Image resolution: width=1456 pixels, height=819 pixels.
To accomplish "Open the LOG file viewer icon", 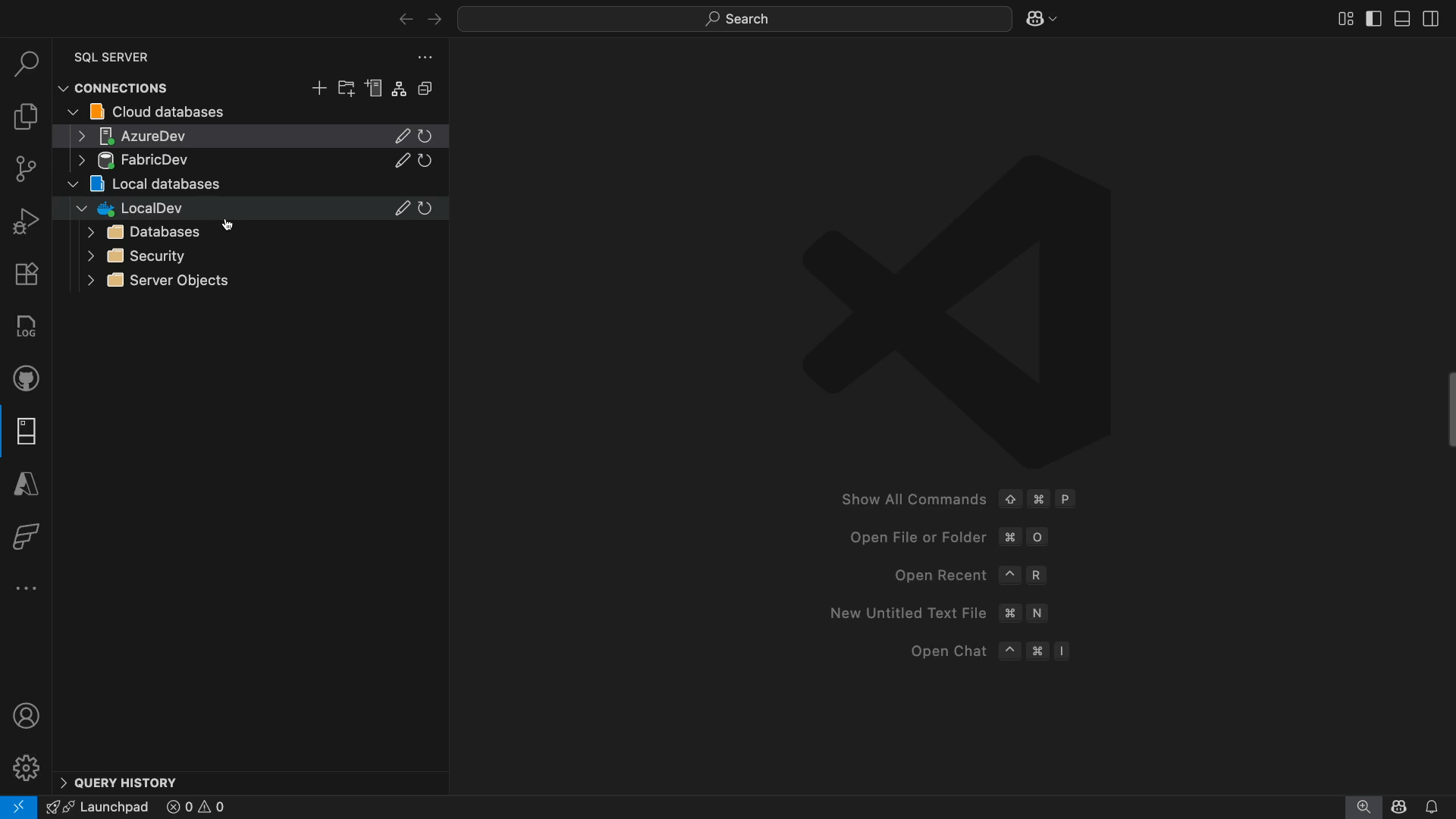I will coord(27,327).
